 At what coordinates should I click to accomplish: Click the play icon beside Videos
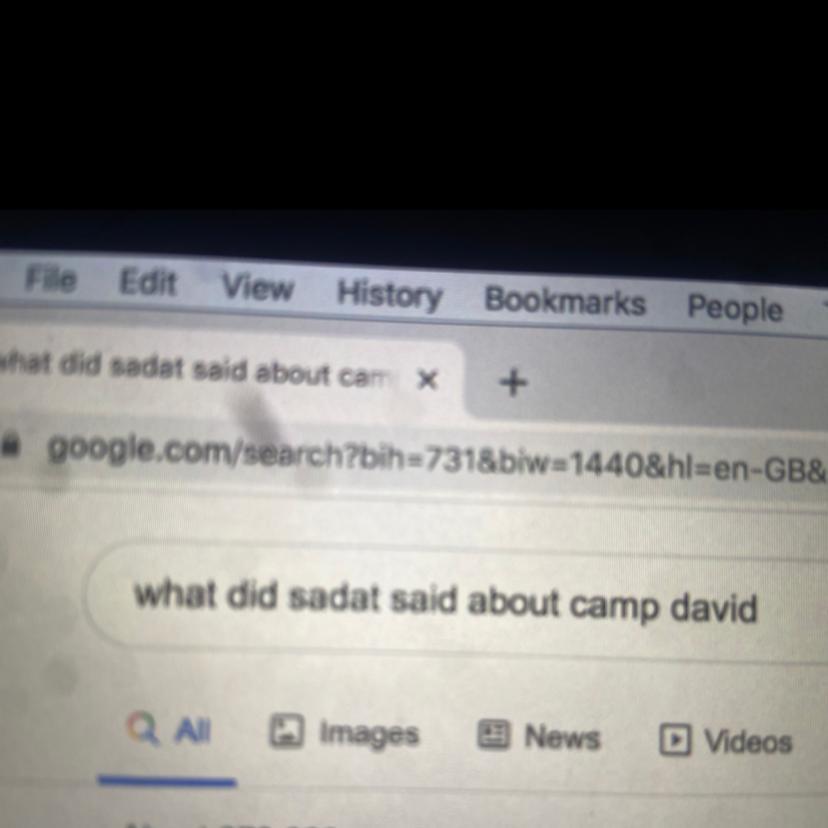[675, 740]
